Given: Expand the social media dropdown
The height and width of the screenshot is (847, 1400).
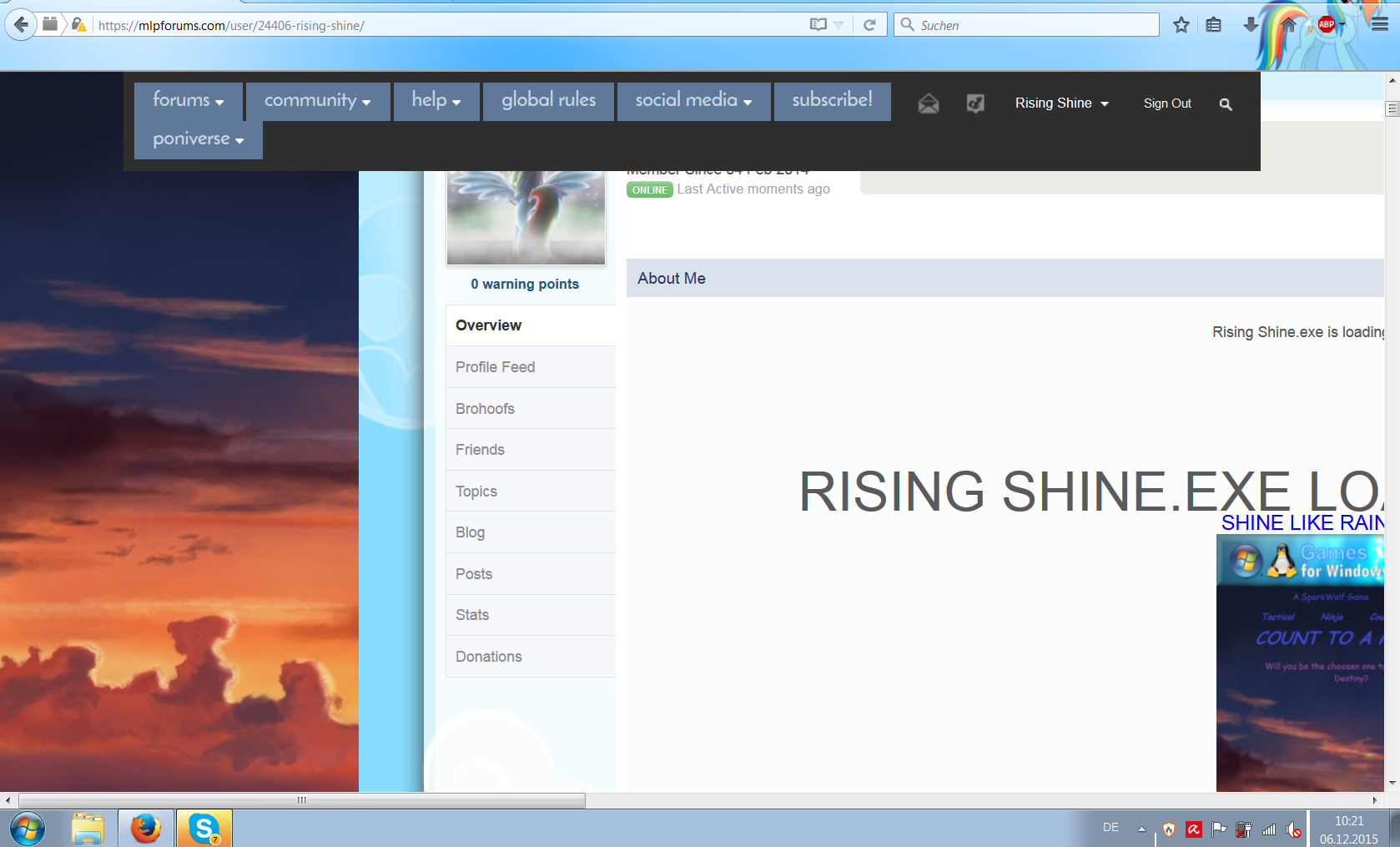Looking at the screenshot, I should coord(693,101).
